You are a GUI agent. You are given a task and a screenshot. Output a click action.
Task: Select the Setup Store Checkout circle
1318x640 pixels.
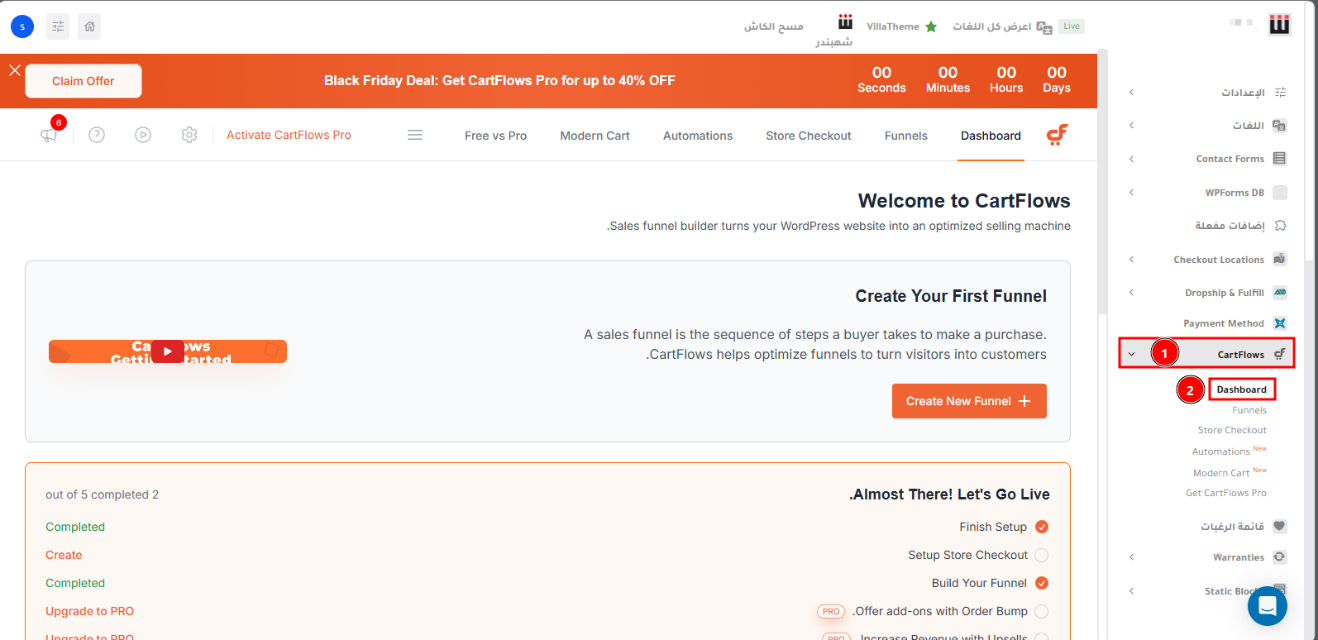point(1041,555)
